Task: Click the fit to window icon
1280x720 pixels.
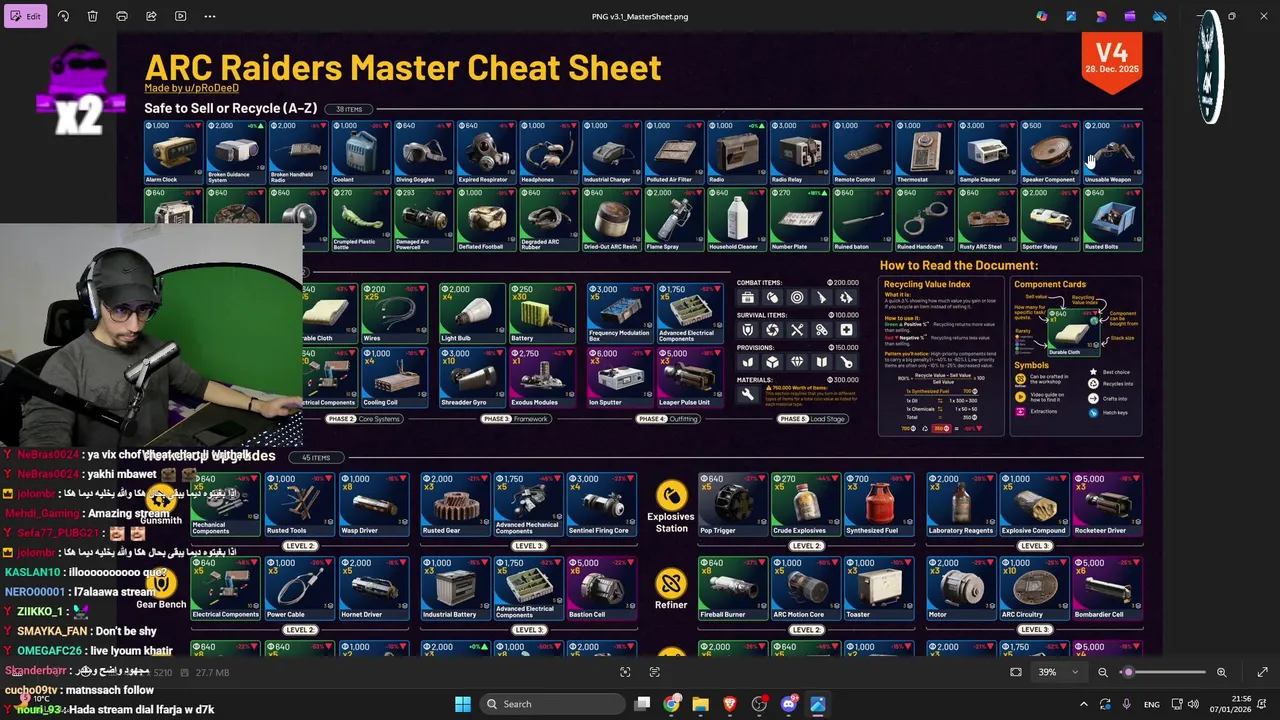Action: (x=1016, y=672)
